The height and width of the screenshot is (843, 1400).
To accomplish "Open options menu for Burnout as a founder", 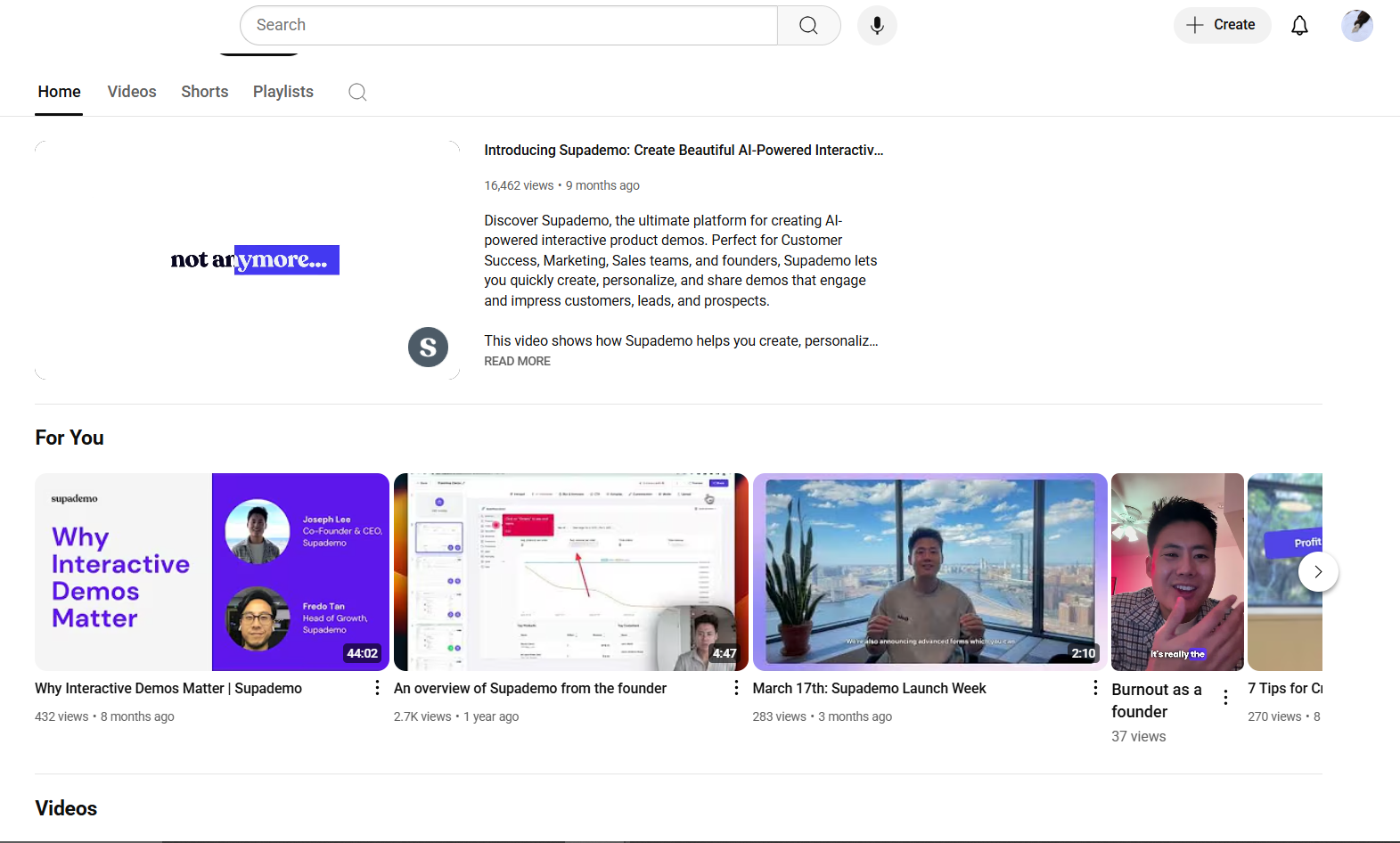I will point(1226,698).
